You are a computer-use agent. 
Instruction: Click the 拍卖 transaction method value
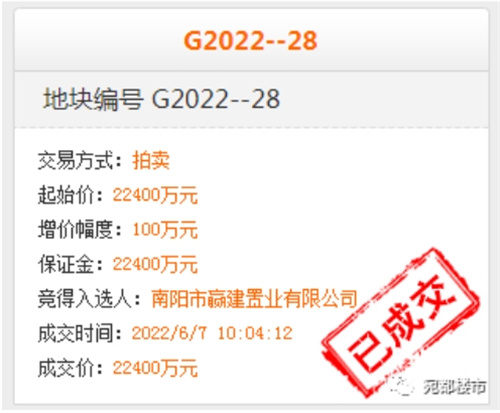(x=151, y=160)
